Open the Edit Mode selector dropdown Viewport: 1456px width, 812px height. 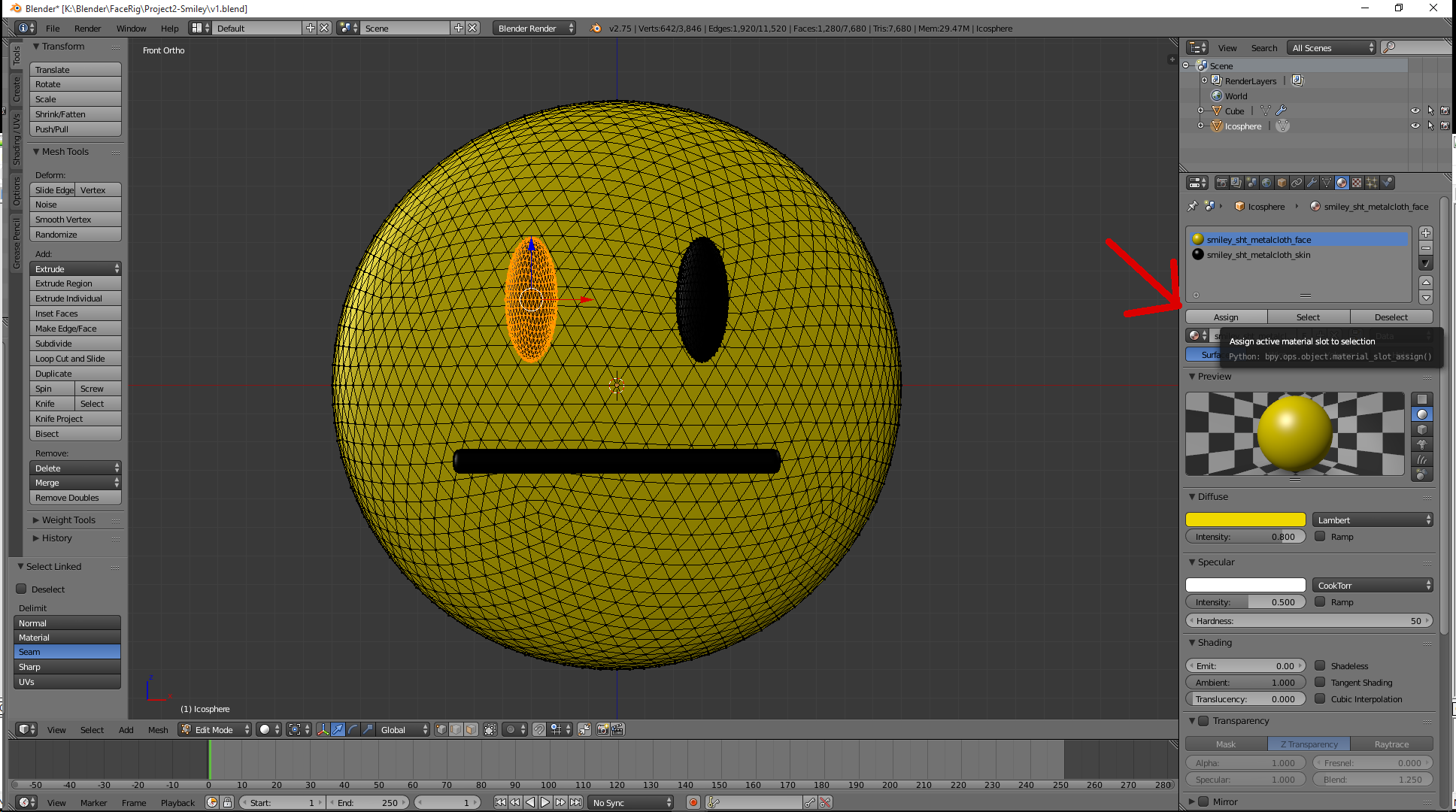tap(215, 729)
